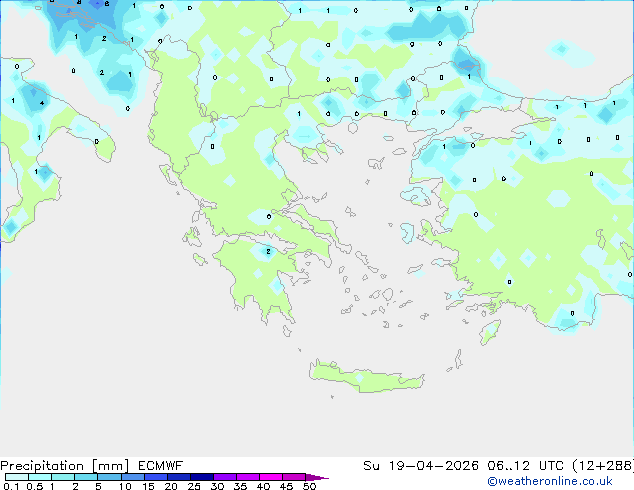
Task: Click the forecast date 'Su 19-04-2026' text
Action: [421, 466]
